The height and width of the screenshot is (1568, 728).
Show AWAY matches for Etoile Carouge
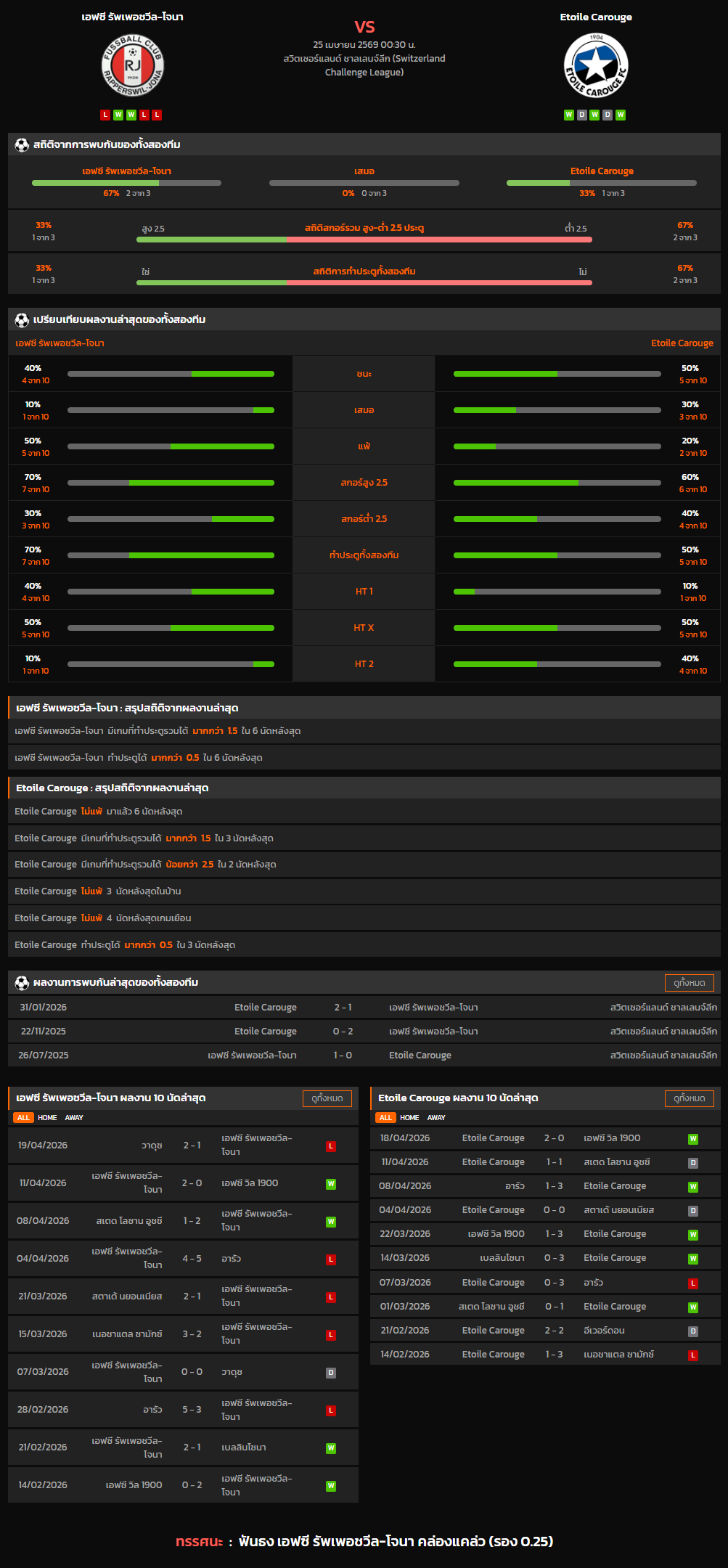coord(436,1118)
